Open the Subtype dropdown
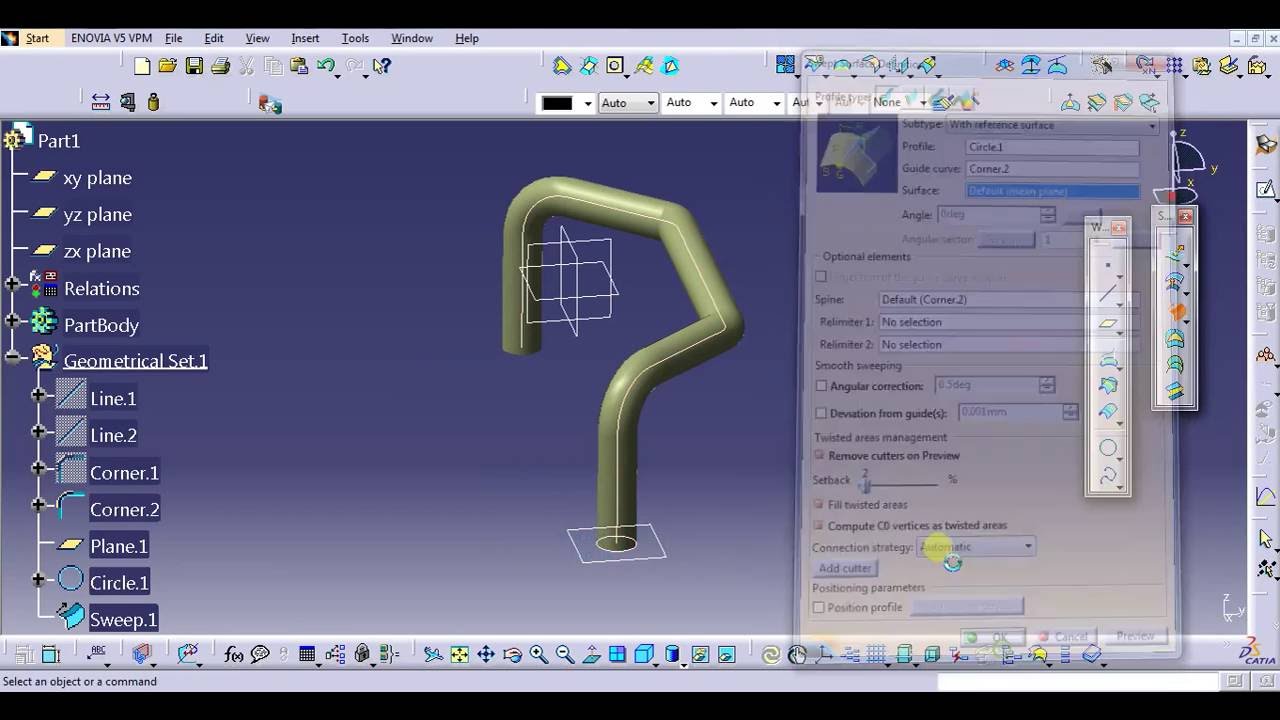 [1152, 125]
